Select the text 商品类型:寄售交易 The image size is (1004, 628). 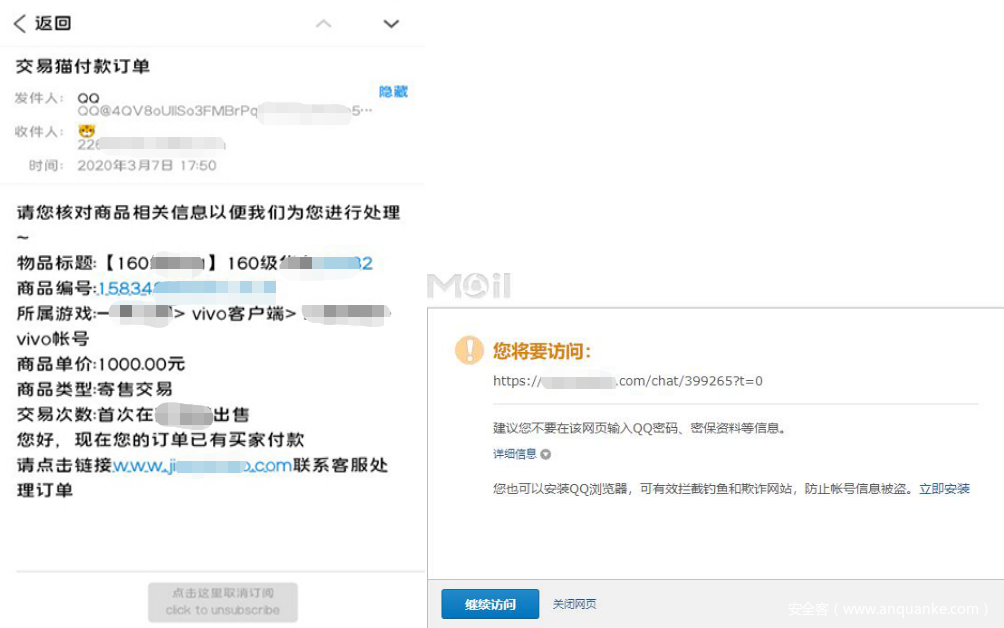pos(95,389)
